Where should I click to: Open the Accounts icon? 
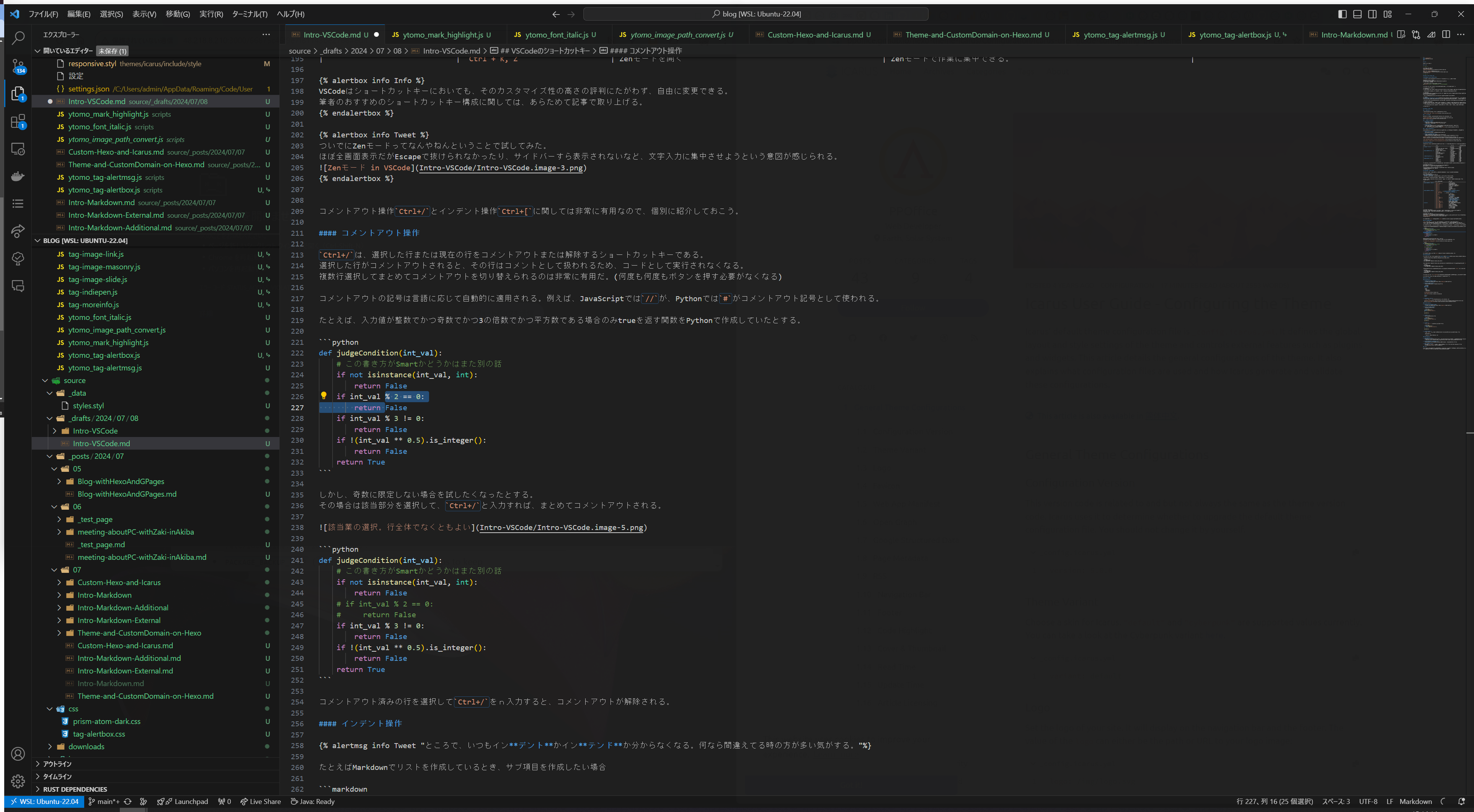click(18, 753)
